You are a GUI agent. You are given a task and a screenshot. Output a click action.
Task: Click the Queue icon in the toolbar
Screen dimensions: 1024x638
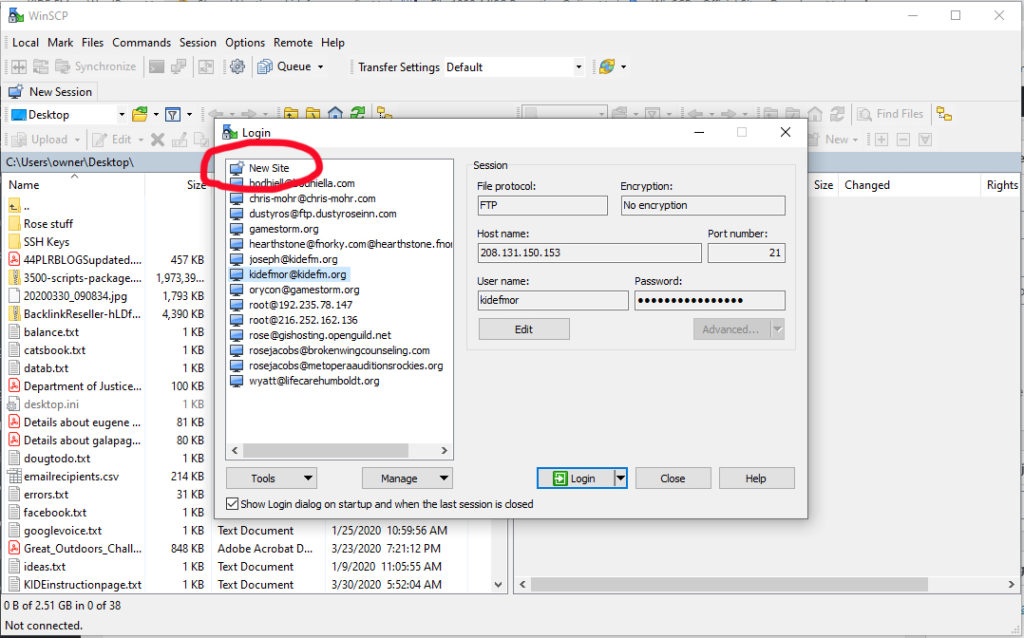(x=264, y=67)
